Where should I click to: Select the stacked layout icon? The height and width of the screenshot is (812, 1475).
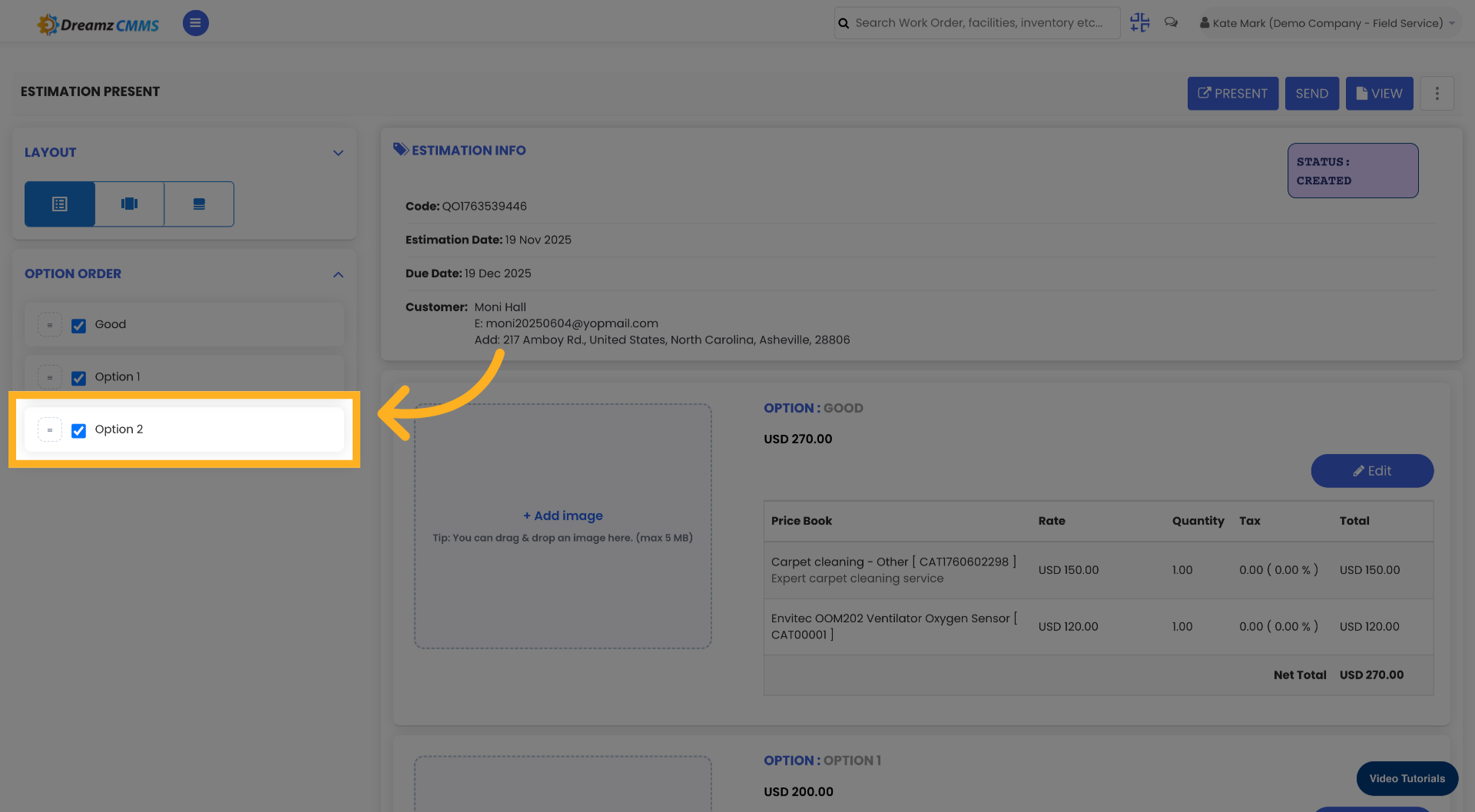pos(199,204)
